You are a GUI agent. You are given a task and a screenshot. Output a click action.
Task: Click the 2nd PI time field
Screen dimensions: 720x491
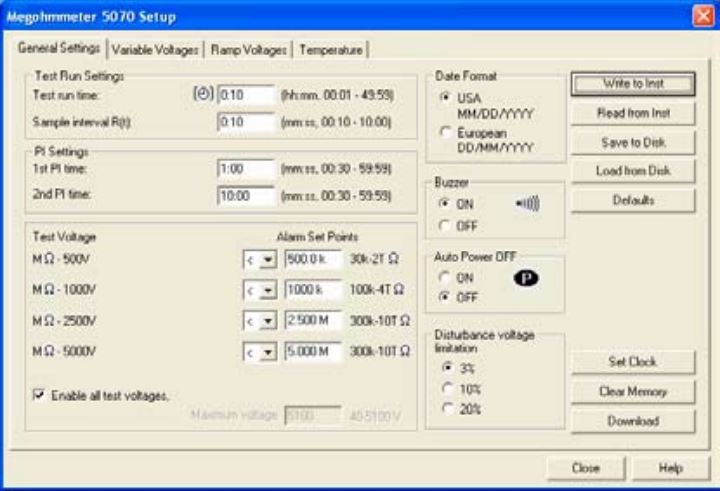(x=246, y=196)
